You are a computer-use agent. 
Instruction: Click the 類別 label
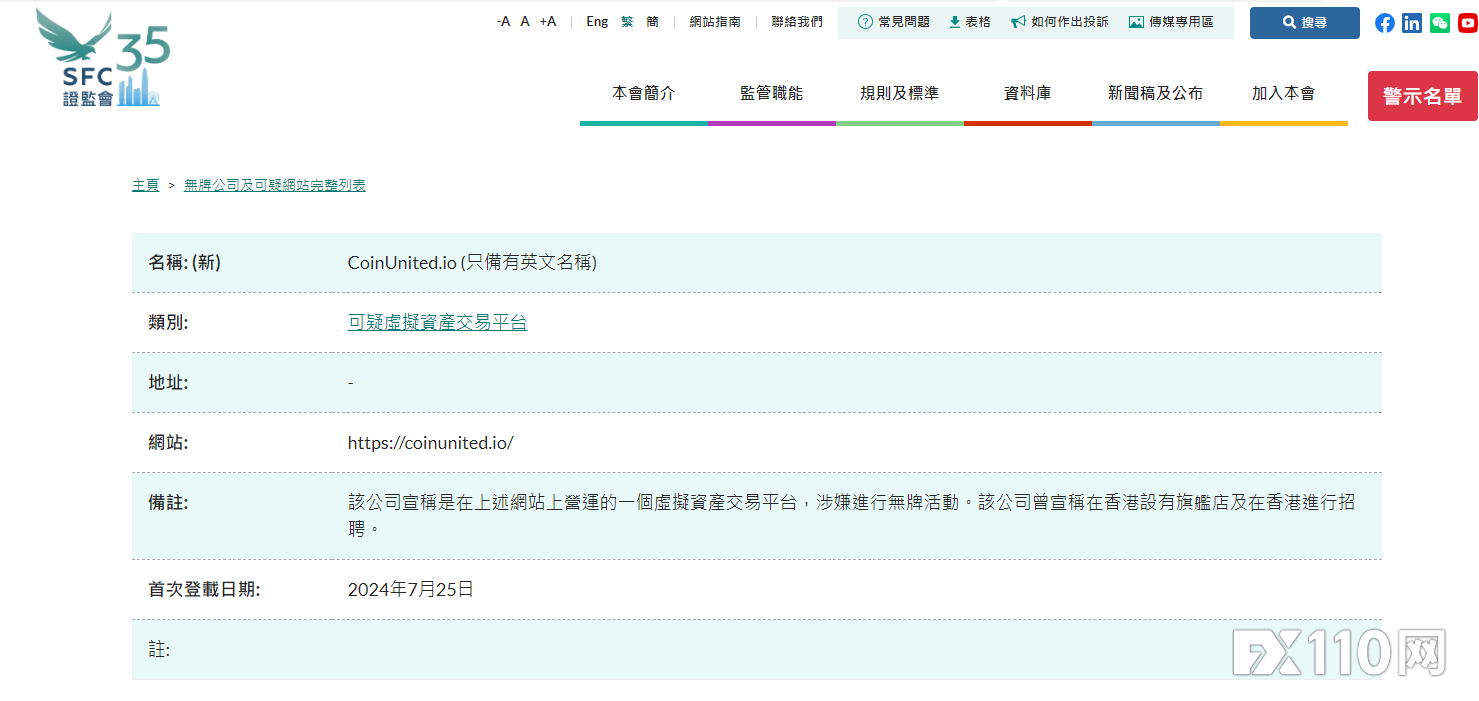point(168,322)
